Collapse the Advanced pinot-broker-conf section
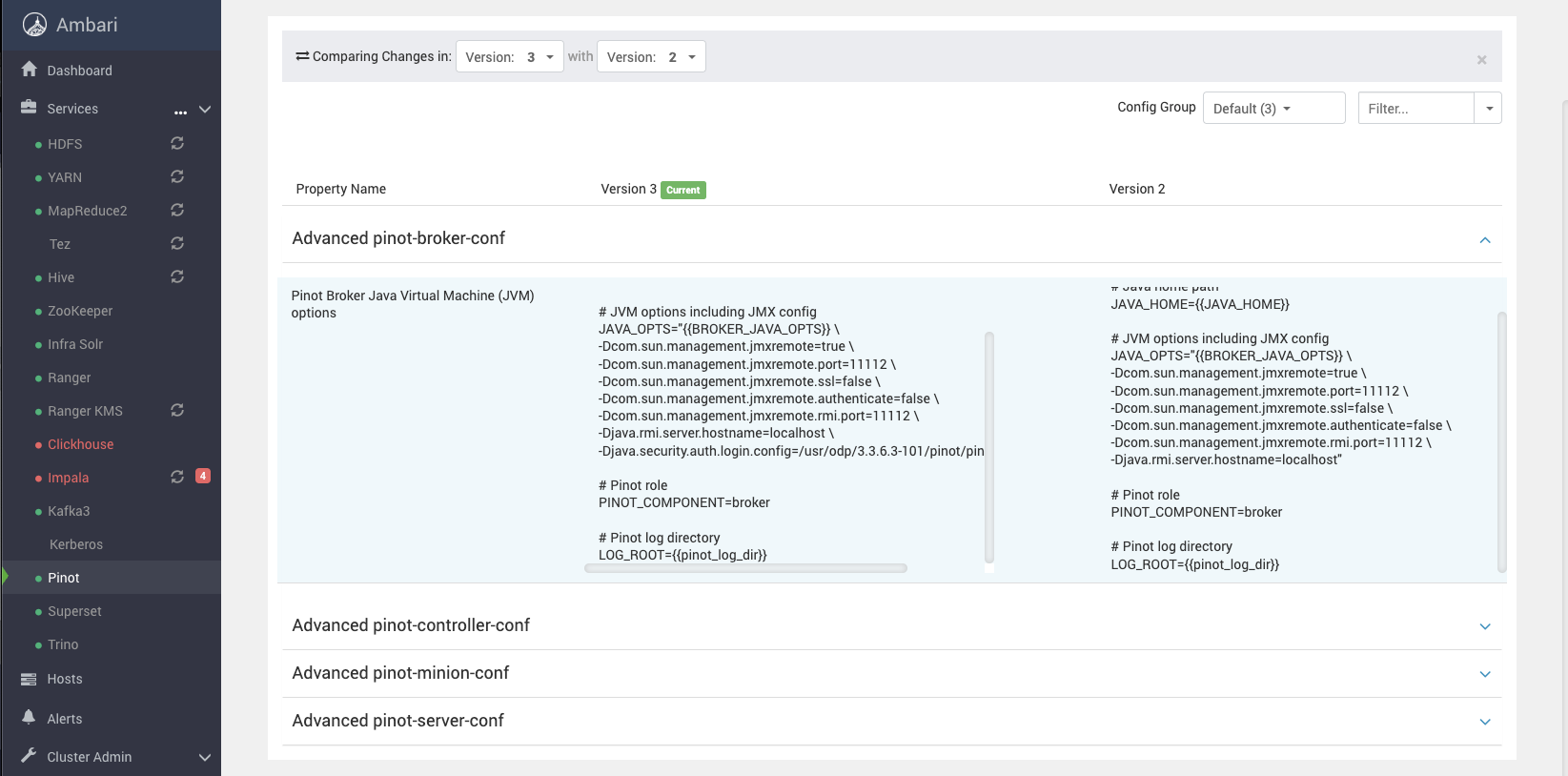Image resolution: width=1568 pixels, height=776 pixels. click(1485, 239)
